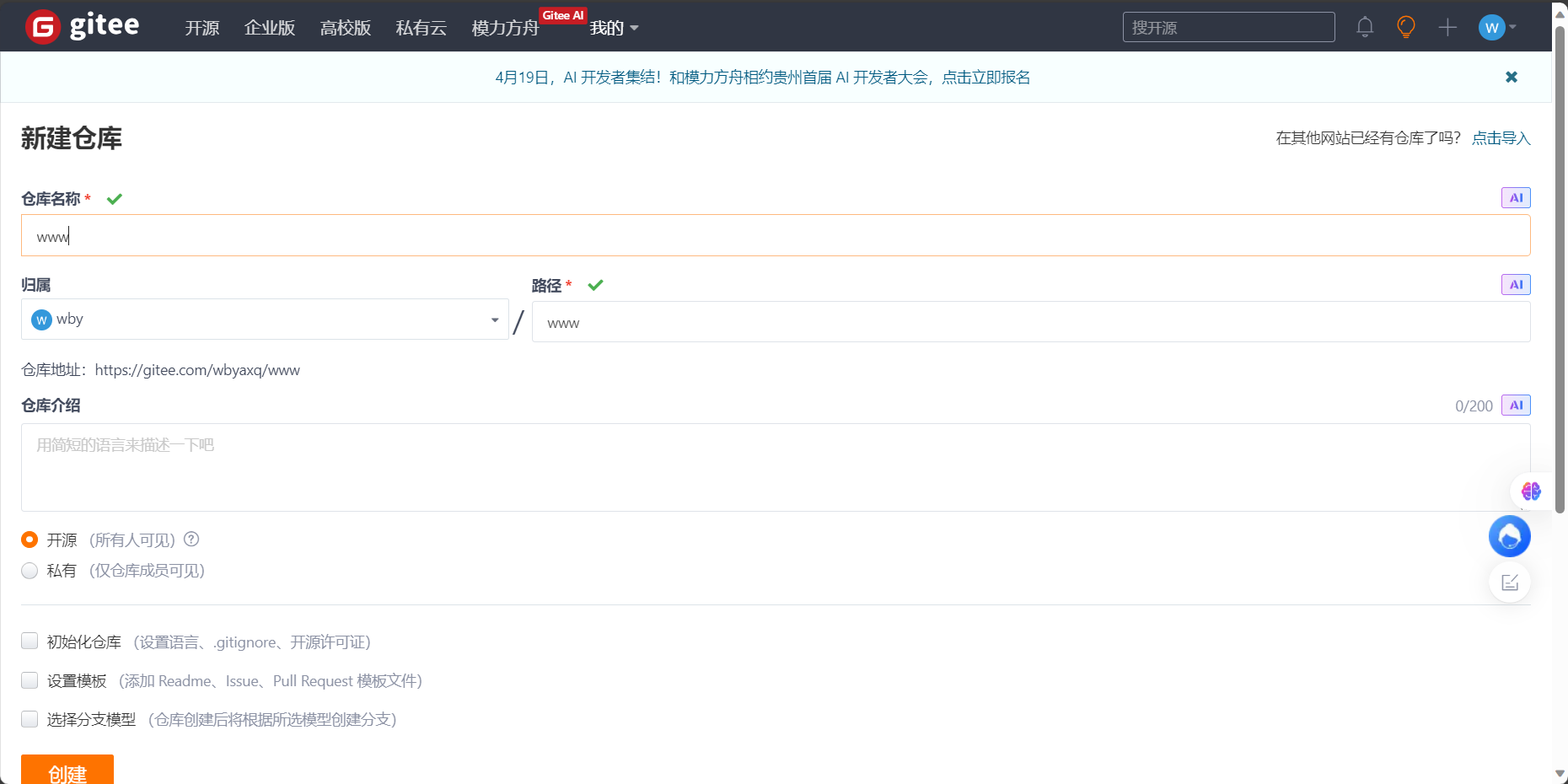This screenshot has width=1568, height=784.
Task: Use AI to generate 仓库介绍 description
Action: click(1516, 405)
